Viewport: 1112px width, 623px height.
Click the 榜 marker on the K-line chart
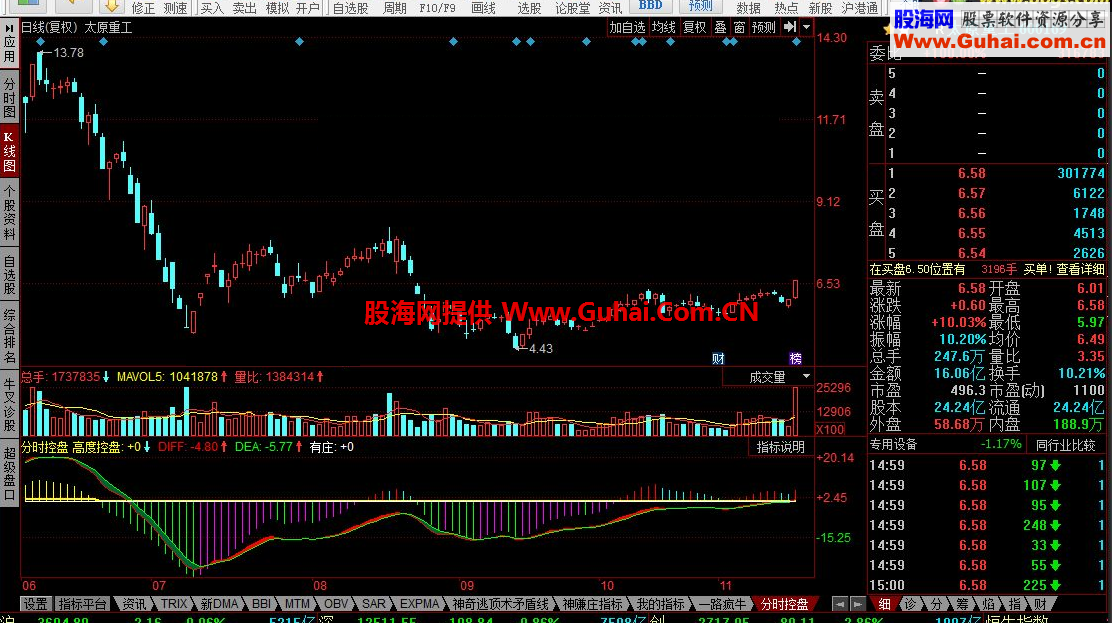click(795, 358)
